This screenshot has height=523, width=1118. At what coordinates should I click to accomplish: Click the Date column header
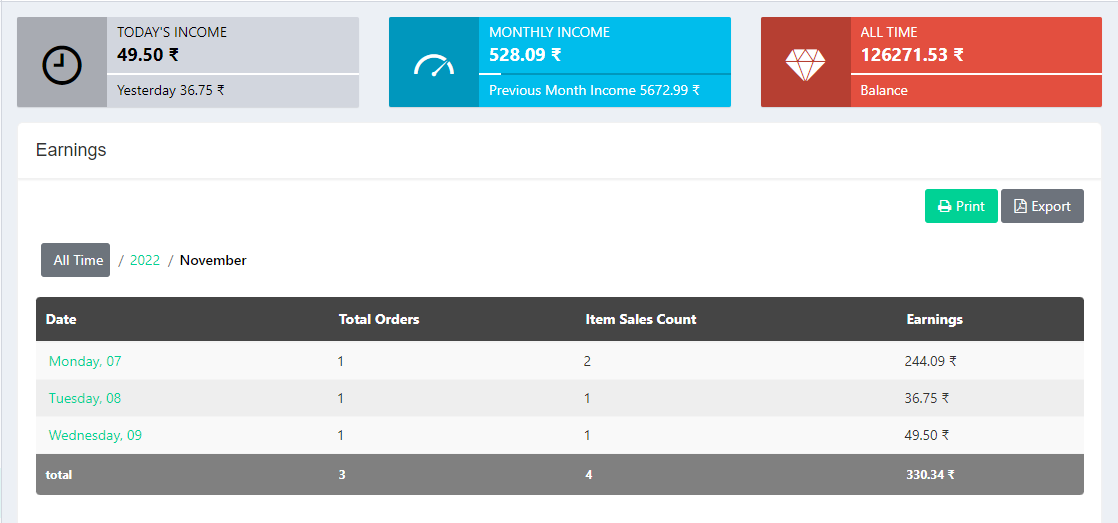61,319
